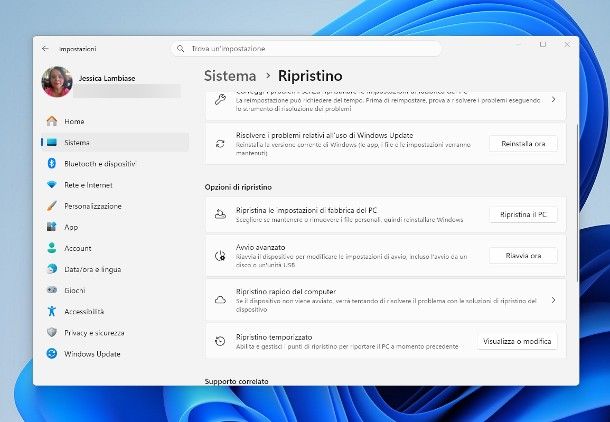
Task: Click the search magnifier icon
Action: 181,49
